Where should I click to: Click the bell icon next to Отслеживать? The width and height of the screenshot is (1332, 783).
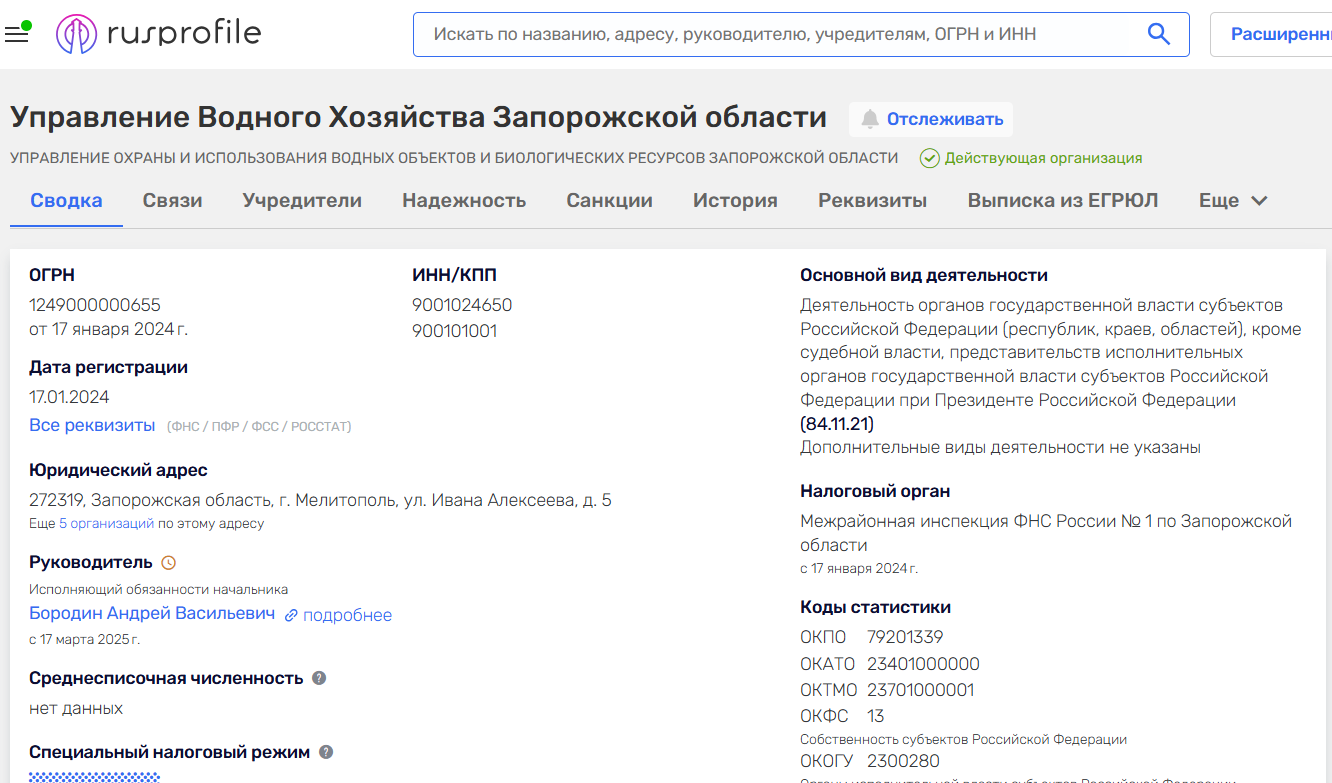coord(870,120)
